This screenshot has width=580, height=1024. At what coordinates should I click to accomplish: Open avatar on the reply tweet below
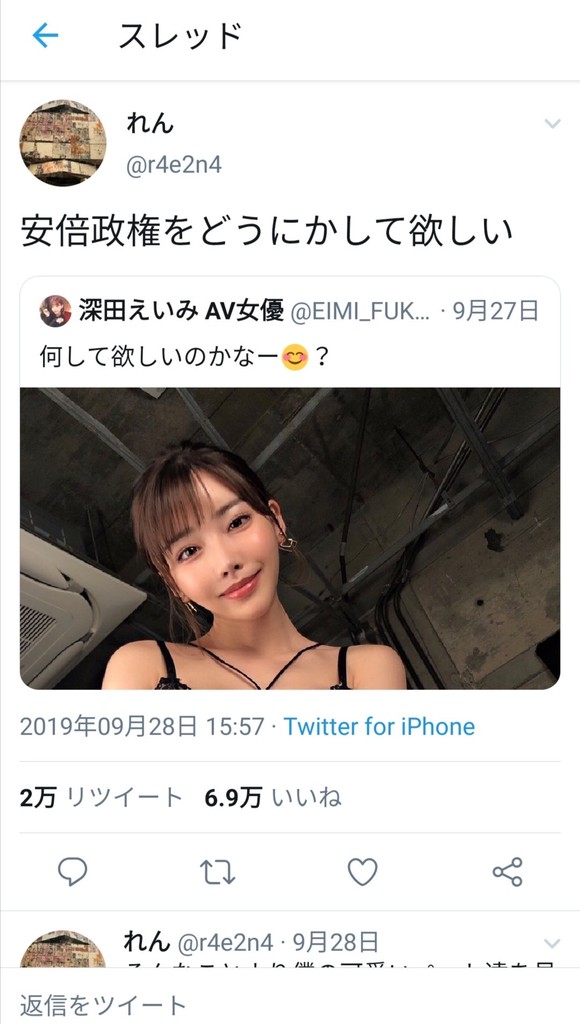(x=63, y=949)
